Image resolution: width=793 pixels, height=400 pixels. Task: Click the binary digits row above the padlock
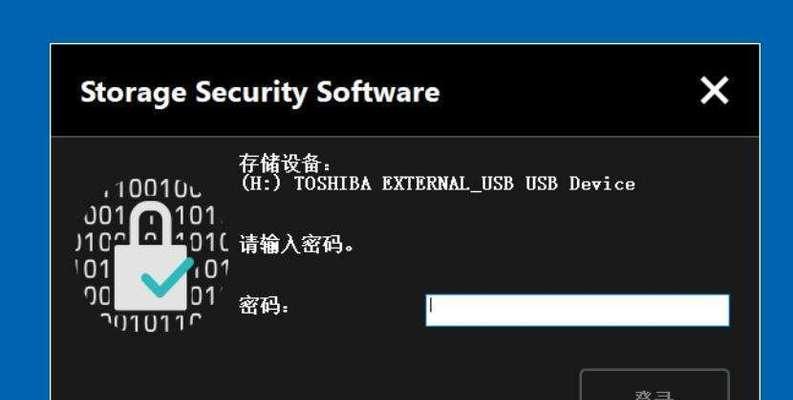coord(152,188)
